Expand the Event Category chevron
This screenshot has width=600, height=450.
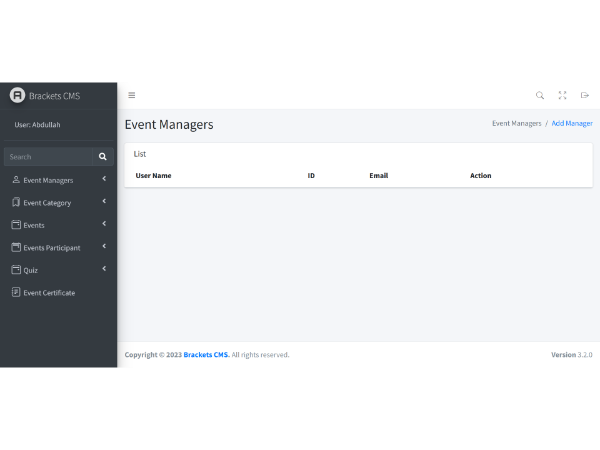tap(104, 201)
